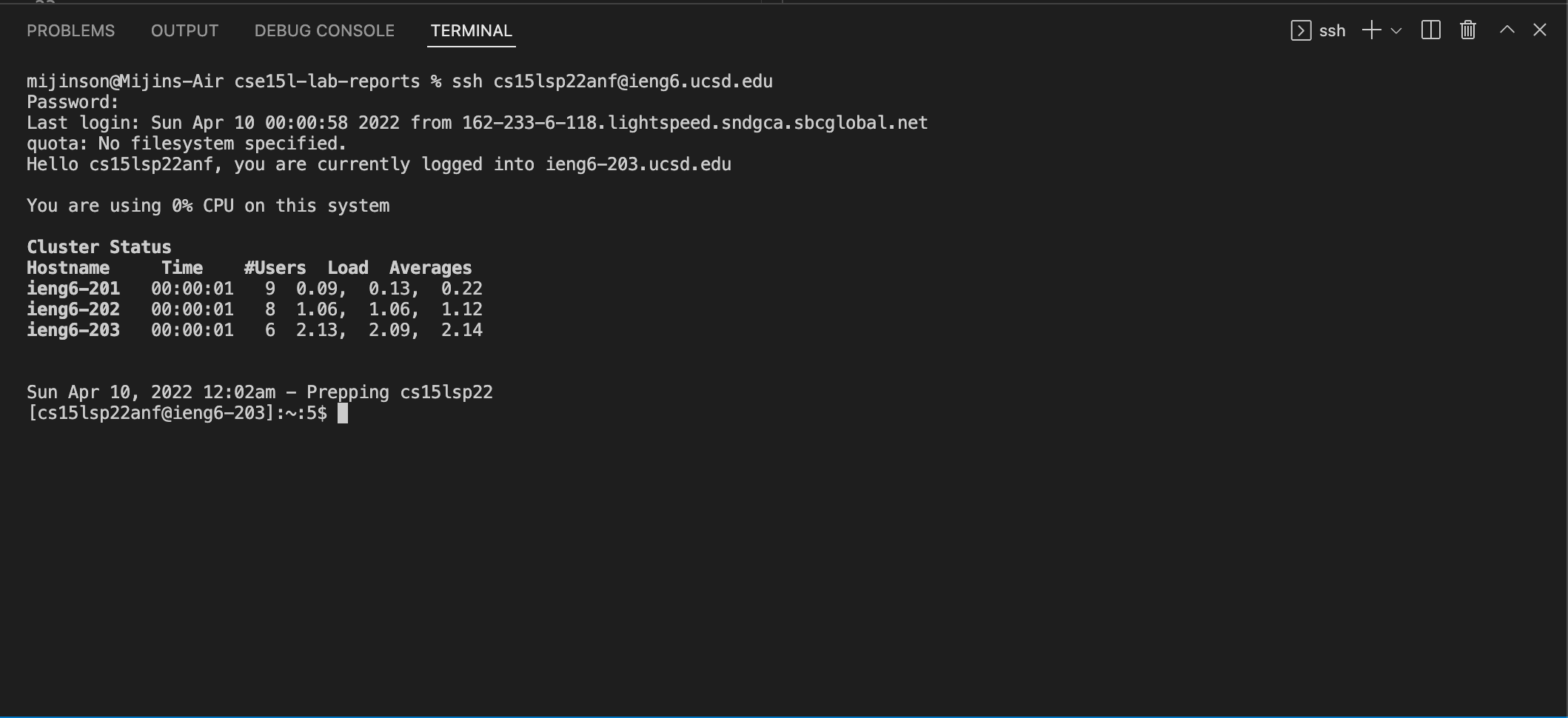Click the Last login line
The height and width of the screenshot is (718, 1568).
(478, 123)
